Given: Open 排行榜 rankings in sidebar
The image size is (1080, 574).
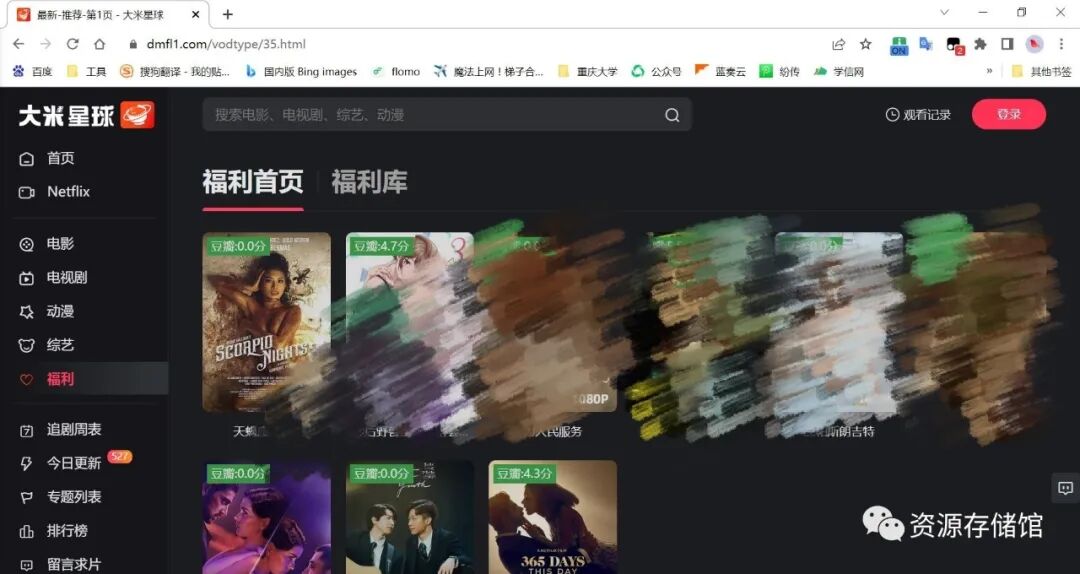Looking at the screenshot, I should [x=53, y=531].
